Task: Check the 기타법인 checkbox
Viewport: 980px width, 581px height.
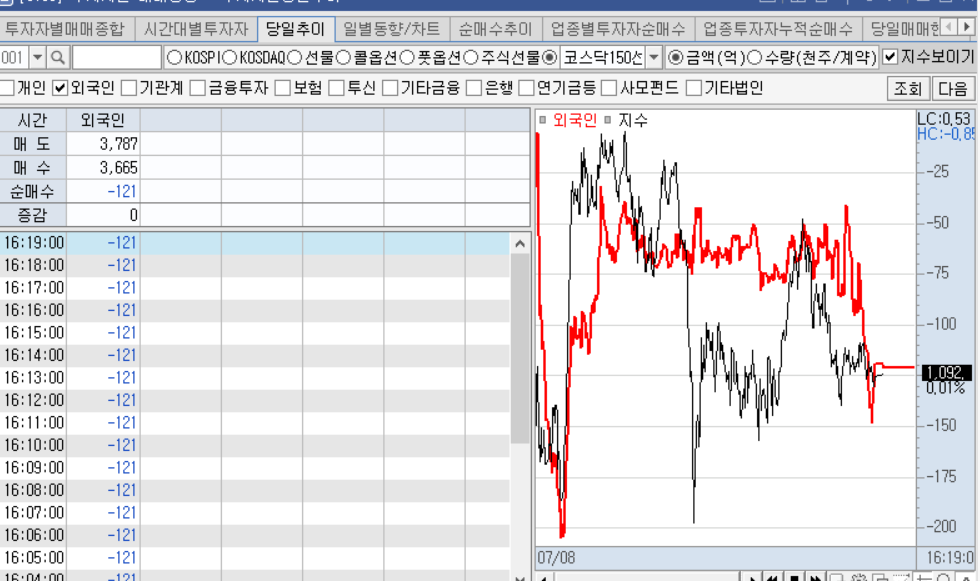Action: point(694,88)
